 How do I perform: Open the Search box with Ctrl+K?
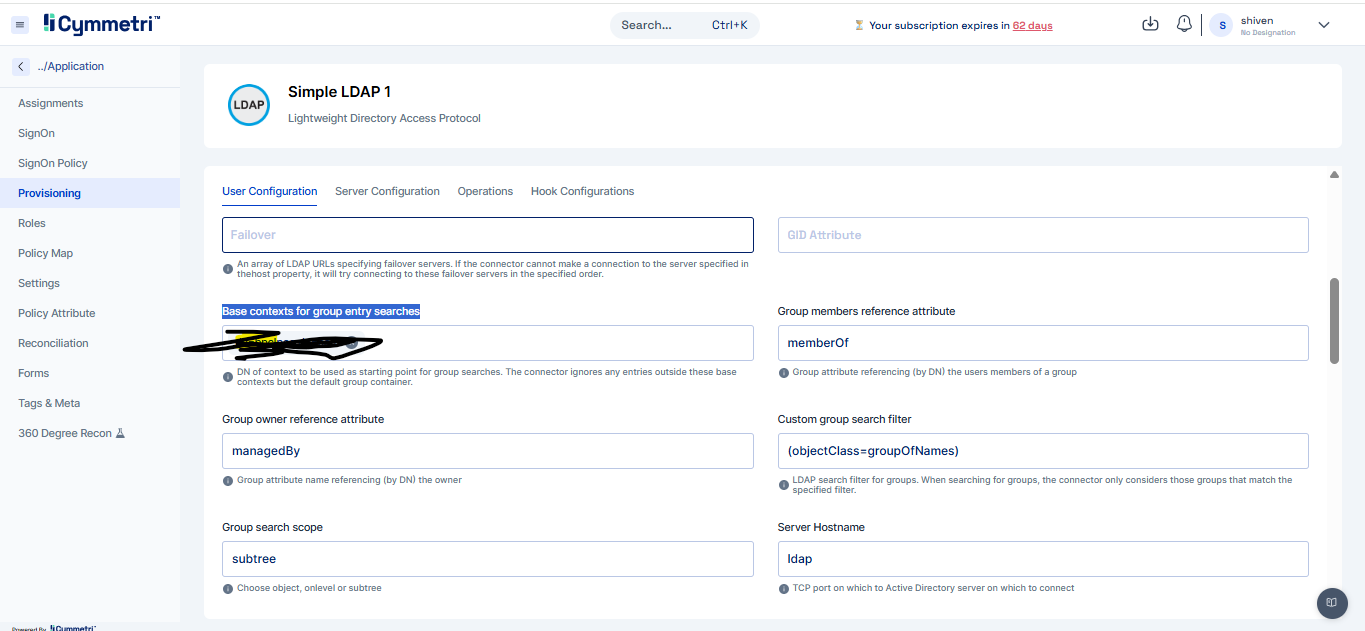pos(685,25)
